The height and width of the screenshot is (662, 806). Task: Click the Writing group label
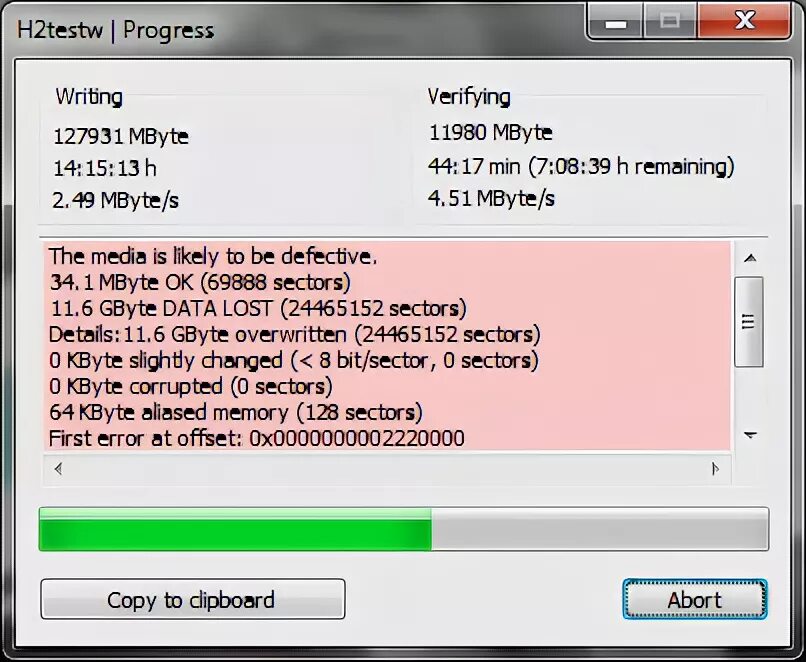point(89,97)
